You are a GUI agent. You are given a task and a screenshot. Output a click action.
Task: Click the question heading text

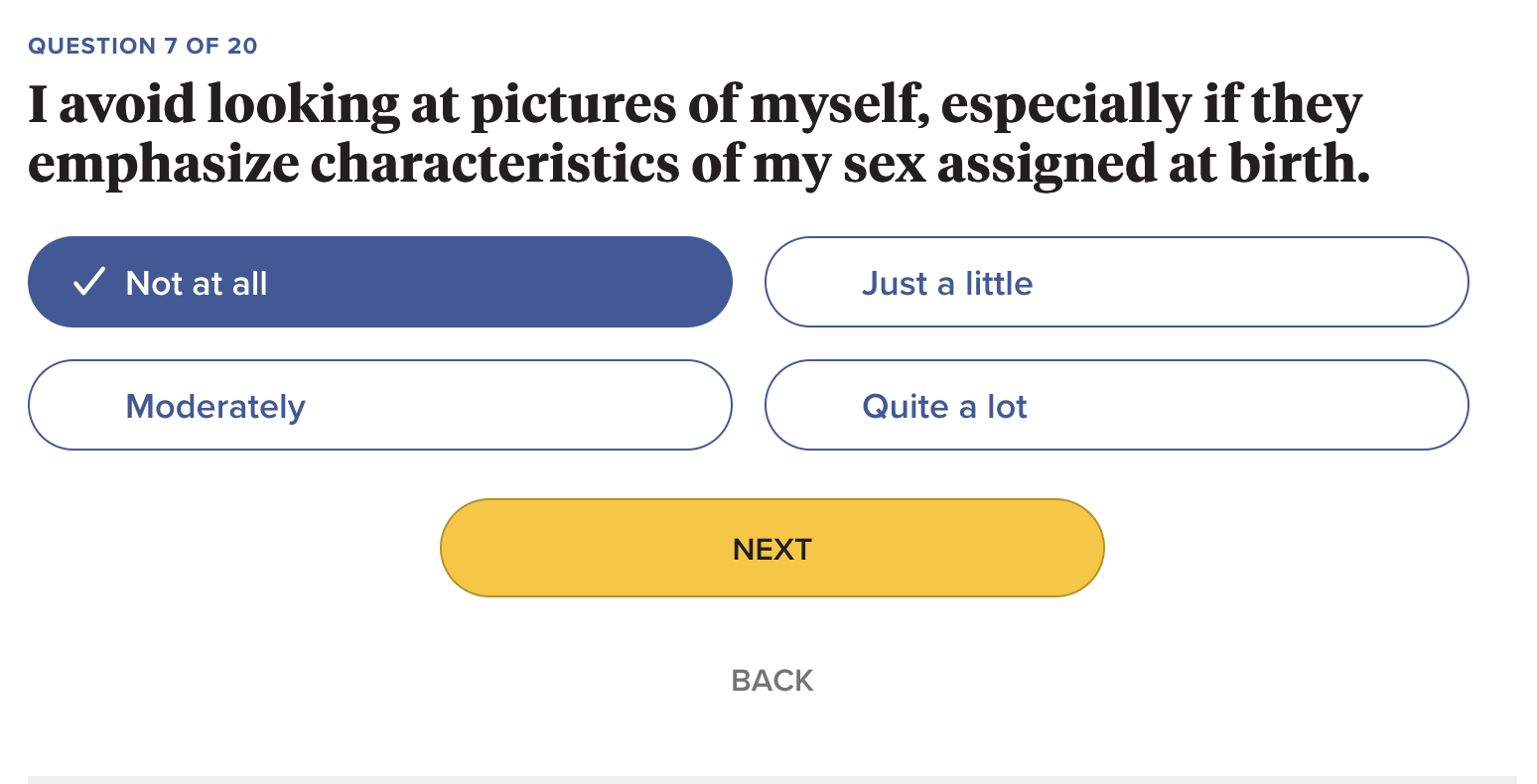click(695, 134)
